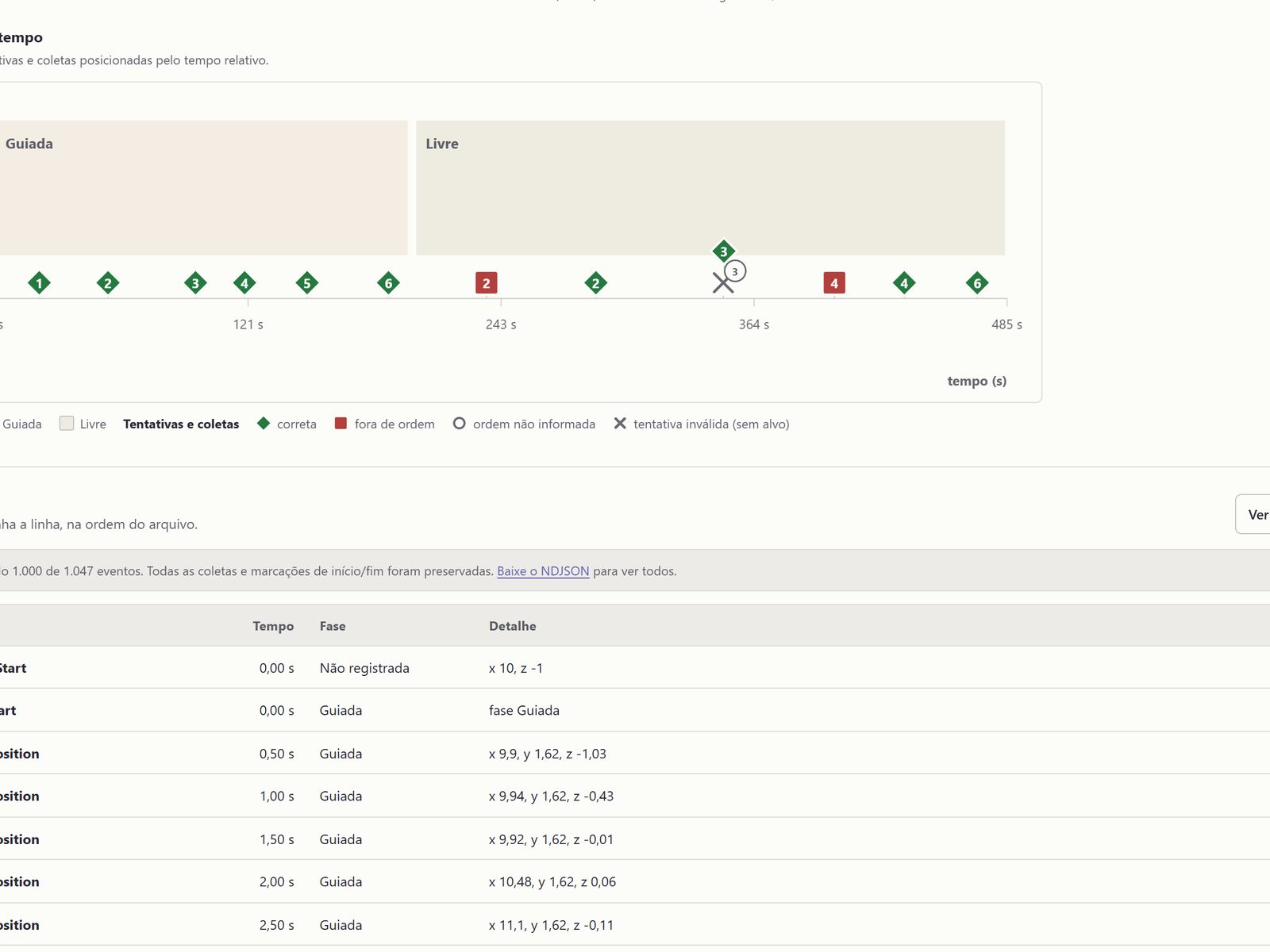
Task: Click the Fase column header
Action: click(333, 626)
